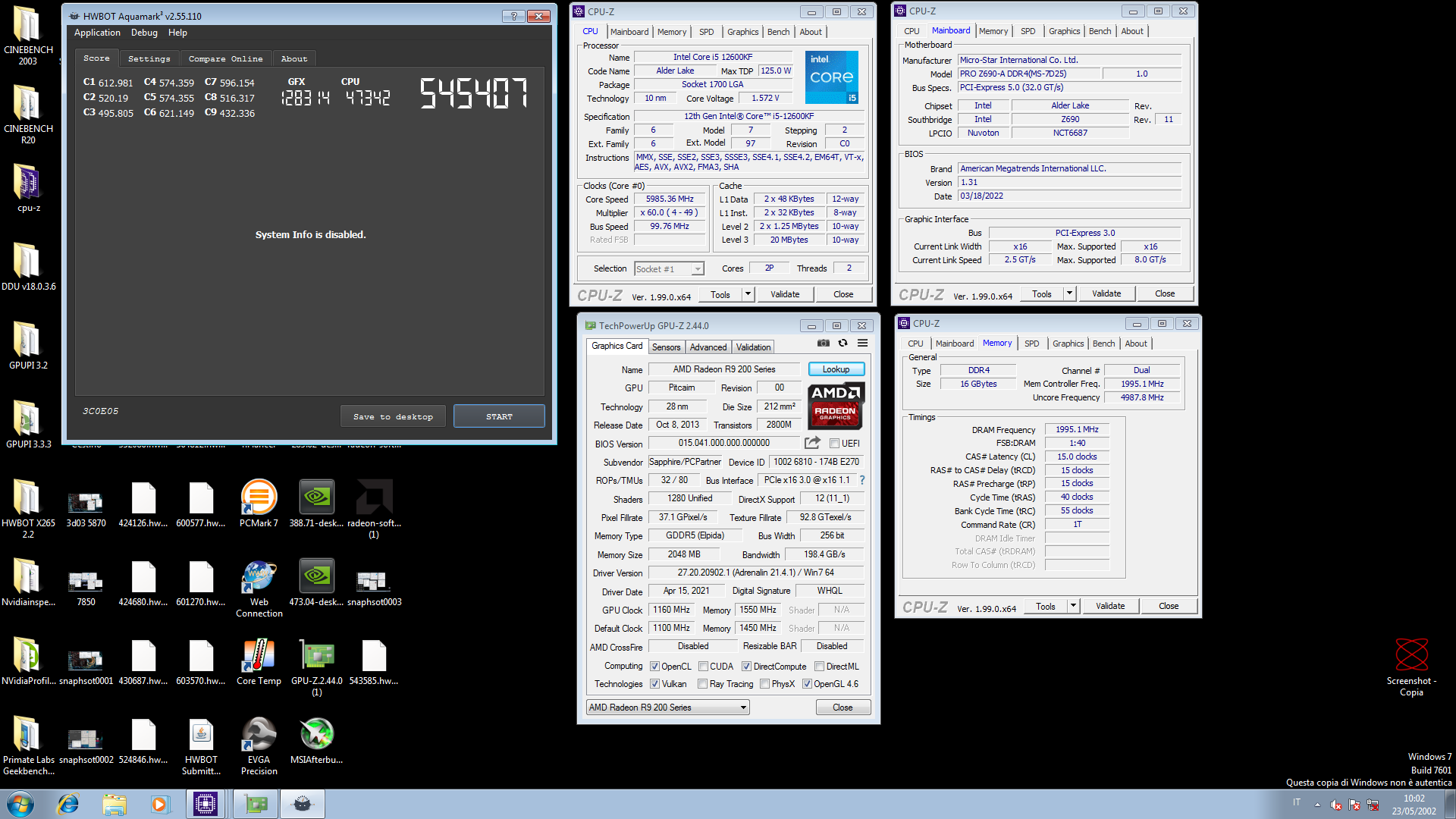
Task: Select the Web Connection globe icon
Action: pyautogui.click(x=259, y=588)
